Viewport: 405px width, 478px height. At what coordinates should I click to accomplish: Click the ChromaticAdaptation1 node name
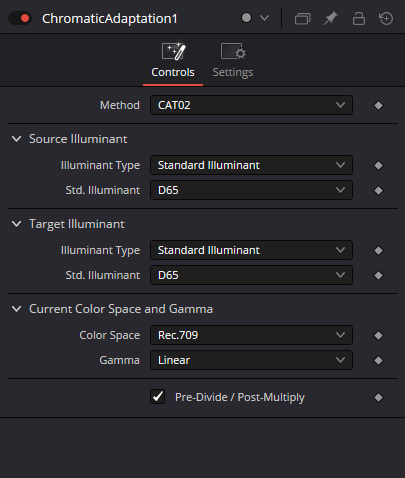tap(110, 19)
